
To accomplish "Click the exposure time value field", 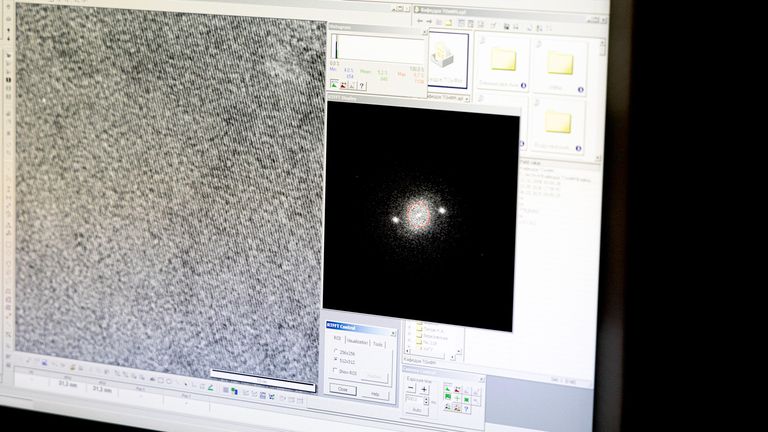I will pos(414,400).
